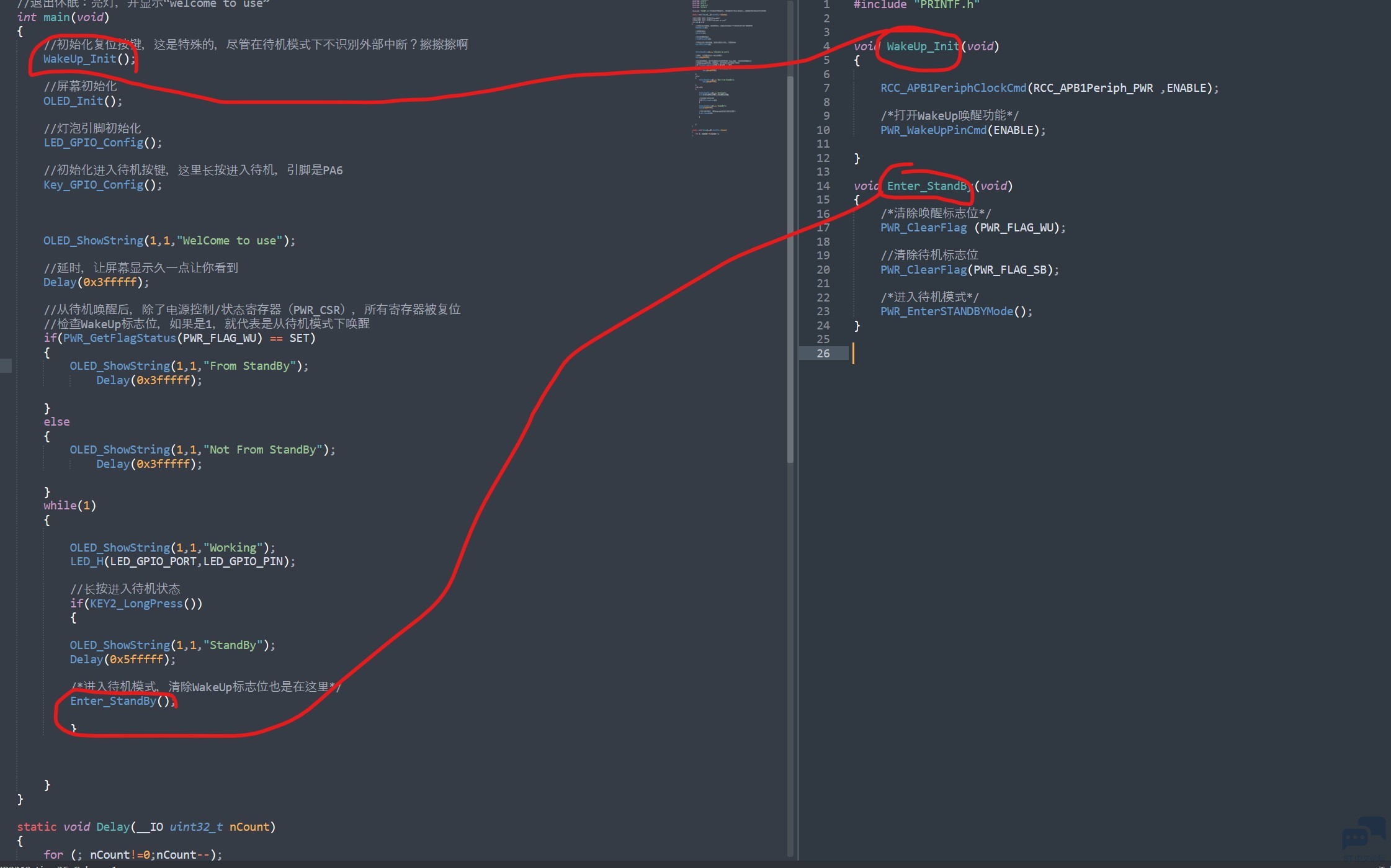Click the PWR_EnterSTANDBYMode(); line
Image resolution: width=1391 pixels, height=868 pixels.
pos(956,311)
